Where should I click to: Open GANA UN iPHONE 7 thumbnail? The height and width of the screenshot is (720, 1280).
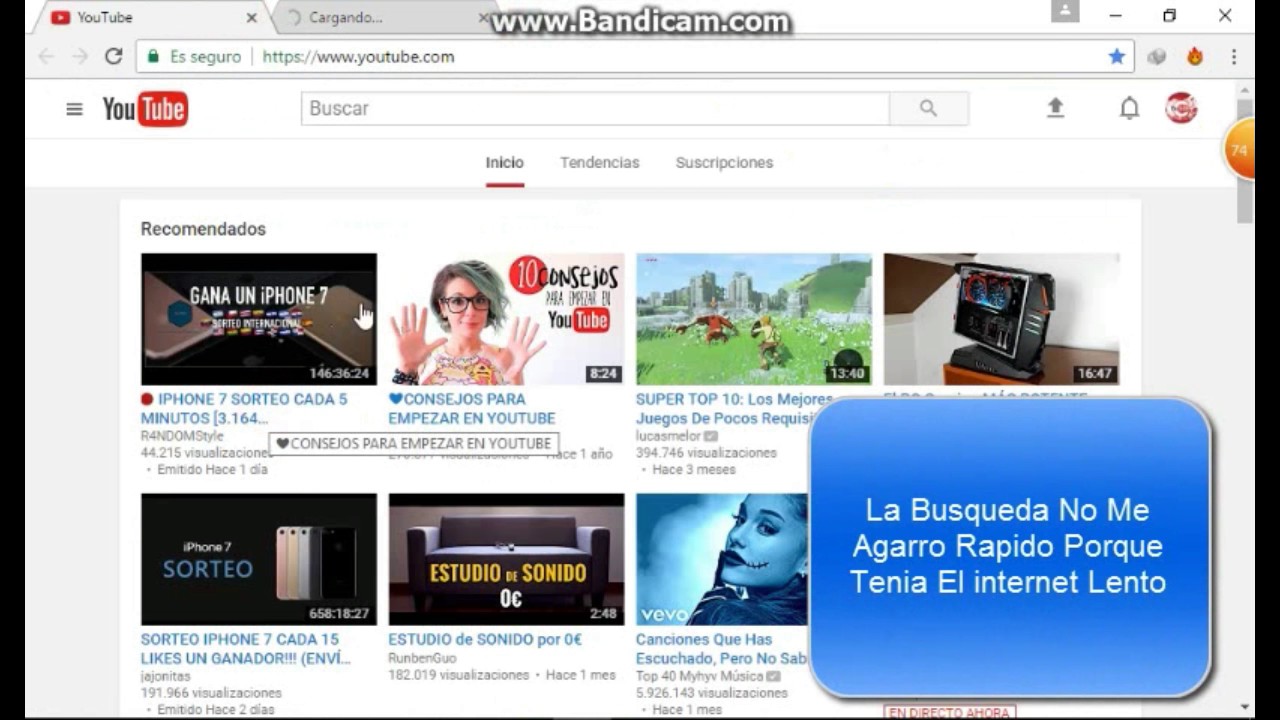pos(259,319)
